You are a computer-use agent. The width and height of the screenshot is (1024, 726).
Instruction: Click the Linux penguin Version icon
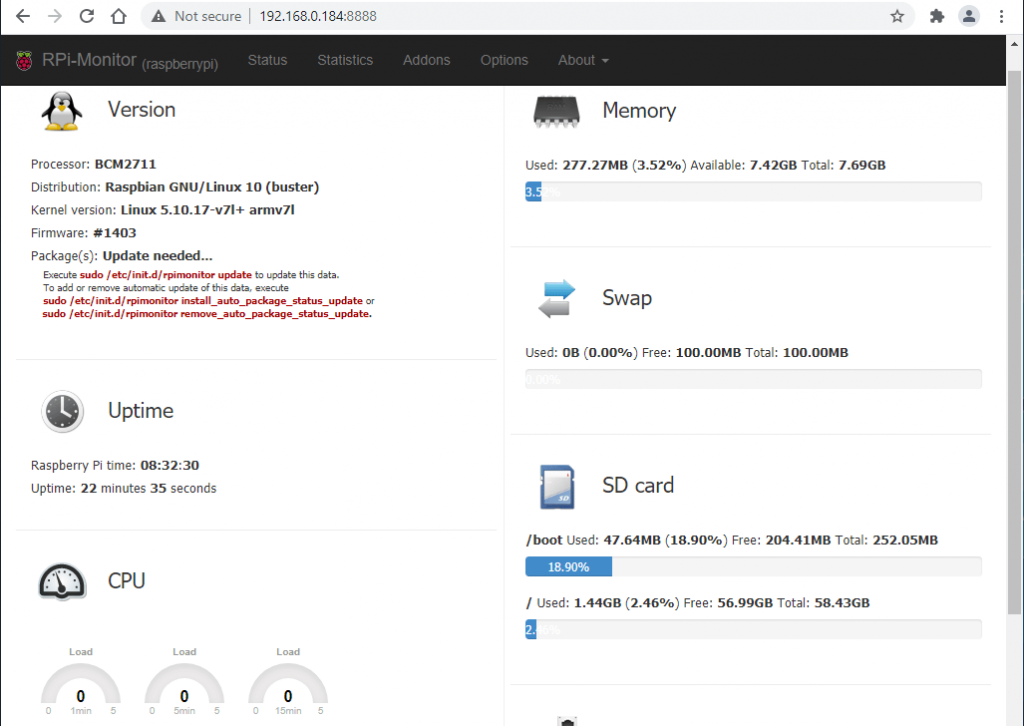pyautogui.click(x=62, y=110)
